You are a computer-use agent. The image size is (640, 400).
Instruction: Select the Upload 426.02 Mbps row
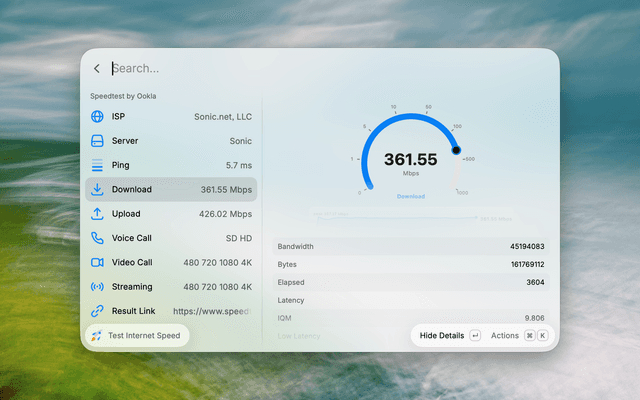point(171,214)
